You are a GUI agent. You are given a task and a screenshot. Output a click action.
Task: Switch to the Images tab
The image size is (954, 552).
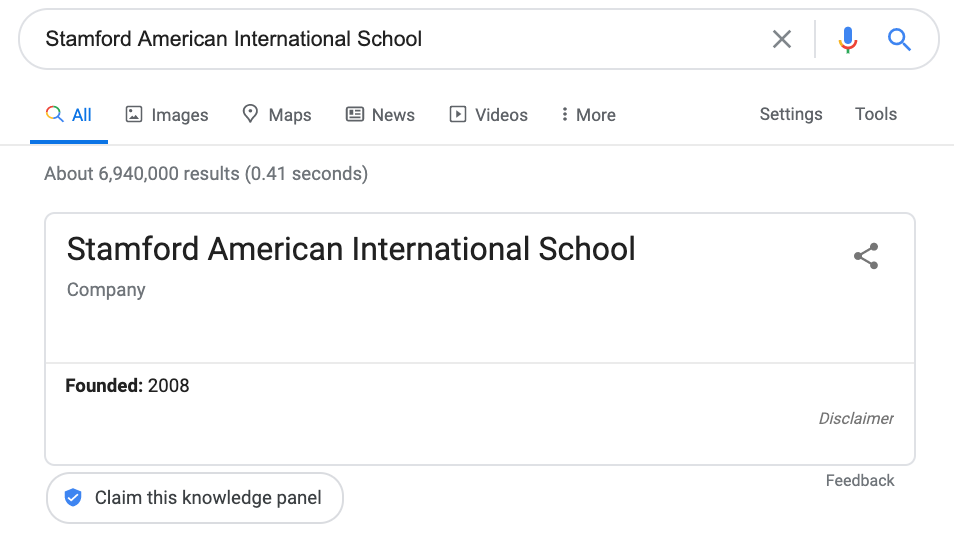click(x=167, y=114)
